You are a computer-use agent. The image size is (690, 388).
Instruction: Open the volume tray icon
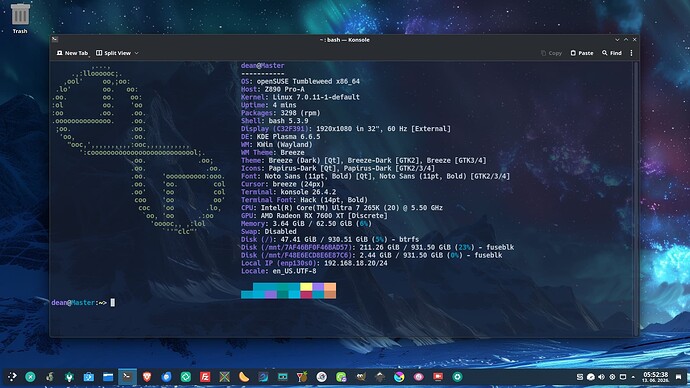[x=601, y=377]
